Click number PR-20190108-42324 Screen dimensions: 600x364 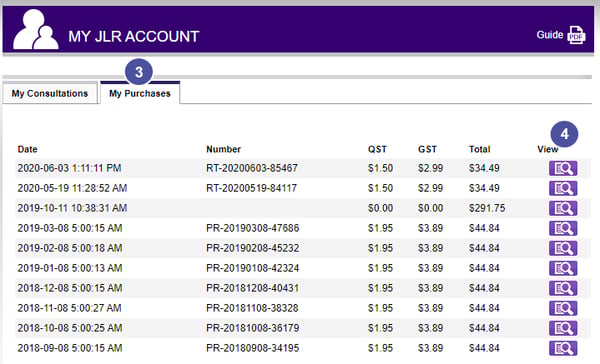253,268
